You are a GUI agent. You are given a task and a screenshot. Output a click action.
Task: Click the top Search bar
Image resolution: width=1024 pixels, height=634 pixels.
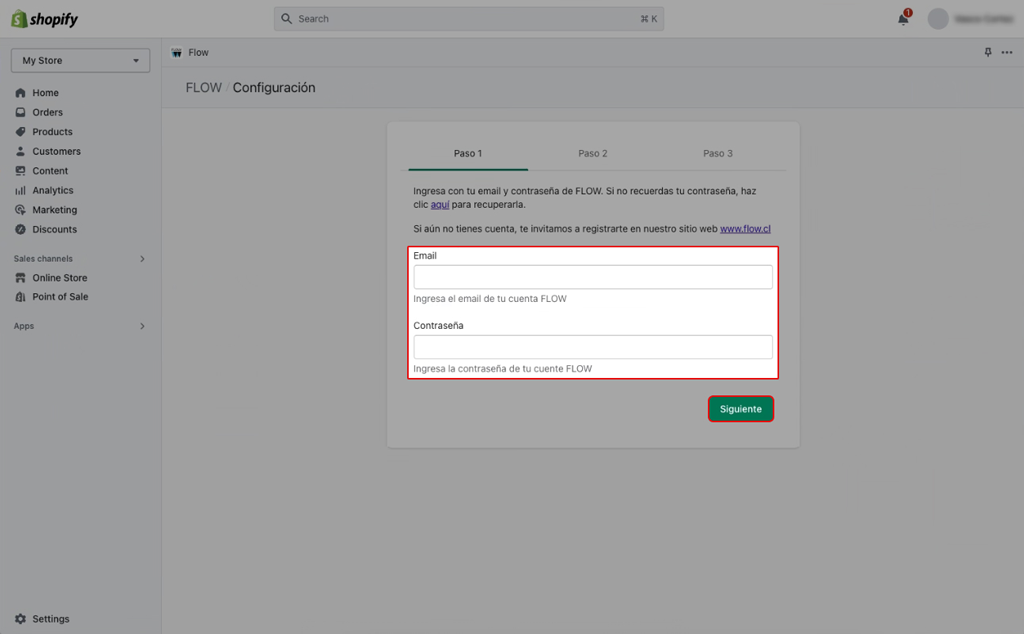click(469, 19)
